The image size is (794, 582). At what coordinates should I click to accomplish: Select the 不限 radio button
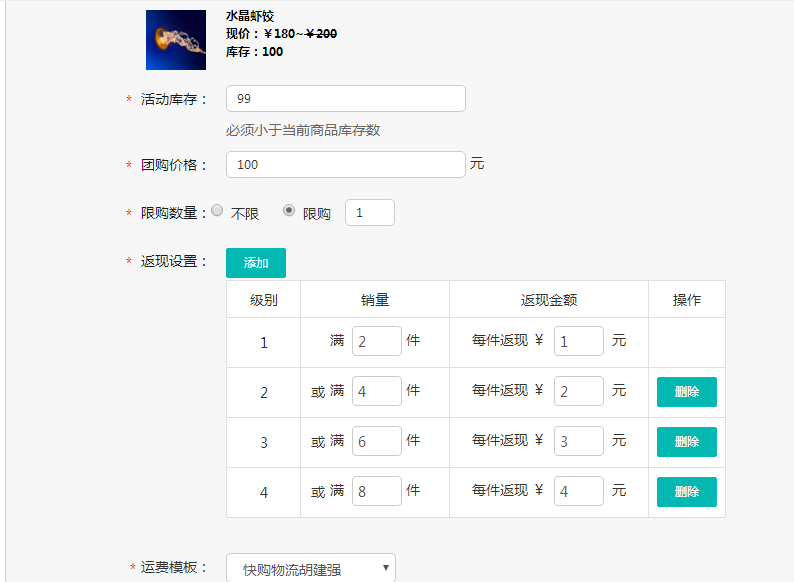[x=217, y=211]
